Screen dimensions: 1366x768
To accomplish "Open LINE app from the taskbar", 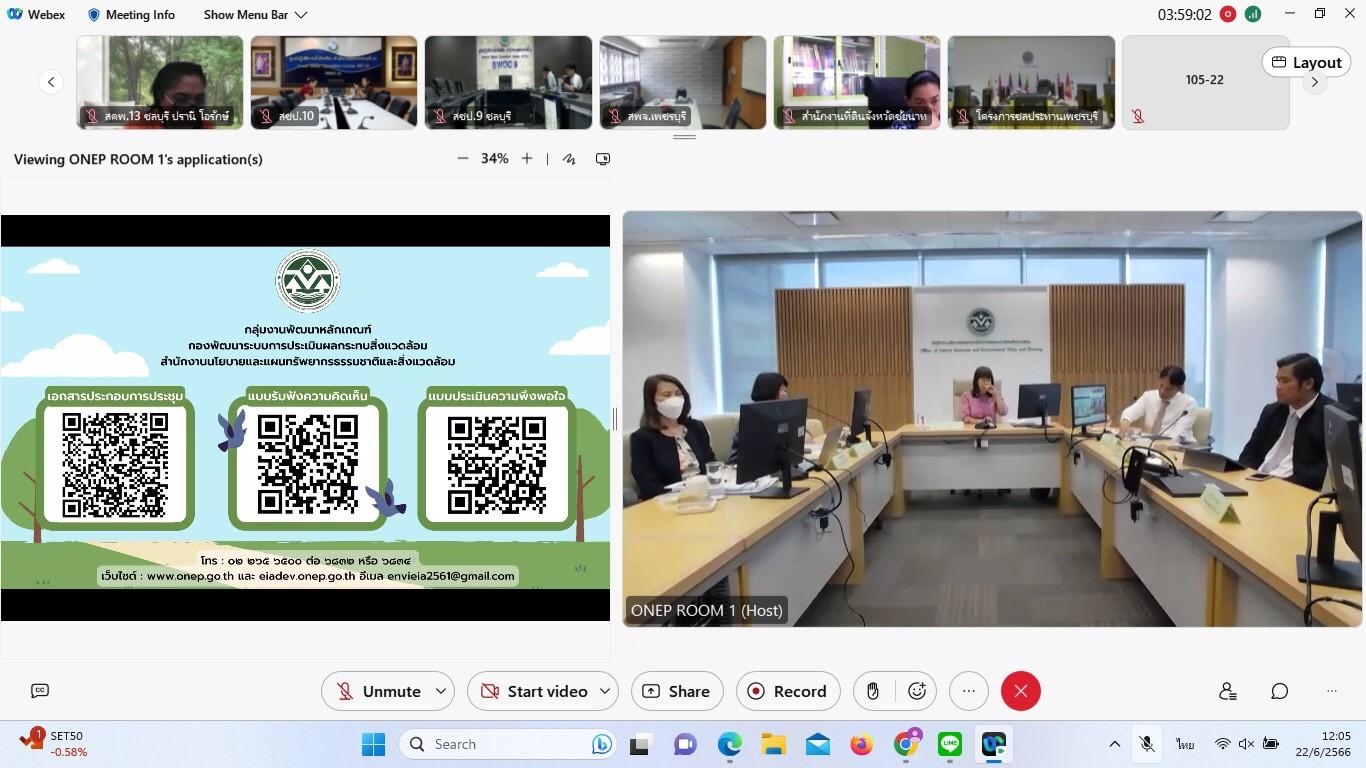I will click(x=950, y=744).
